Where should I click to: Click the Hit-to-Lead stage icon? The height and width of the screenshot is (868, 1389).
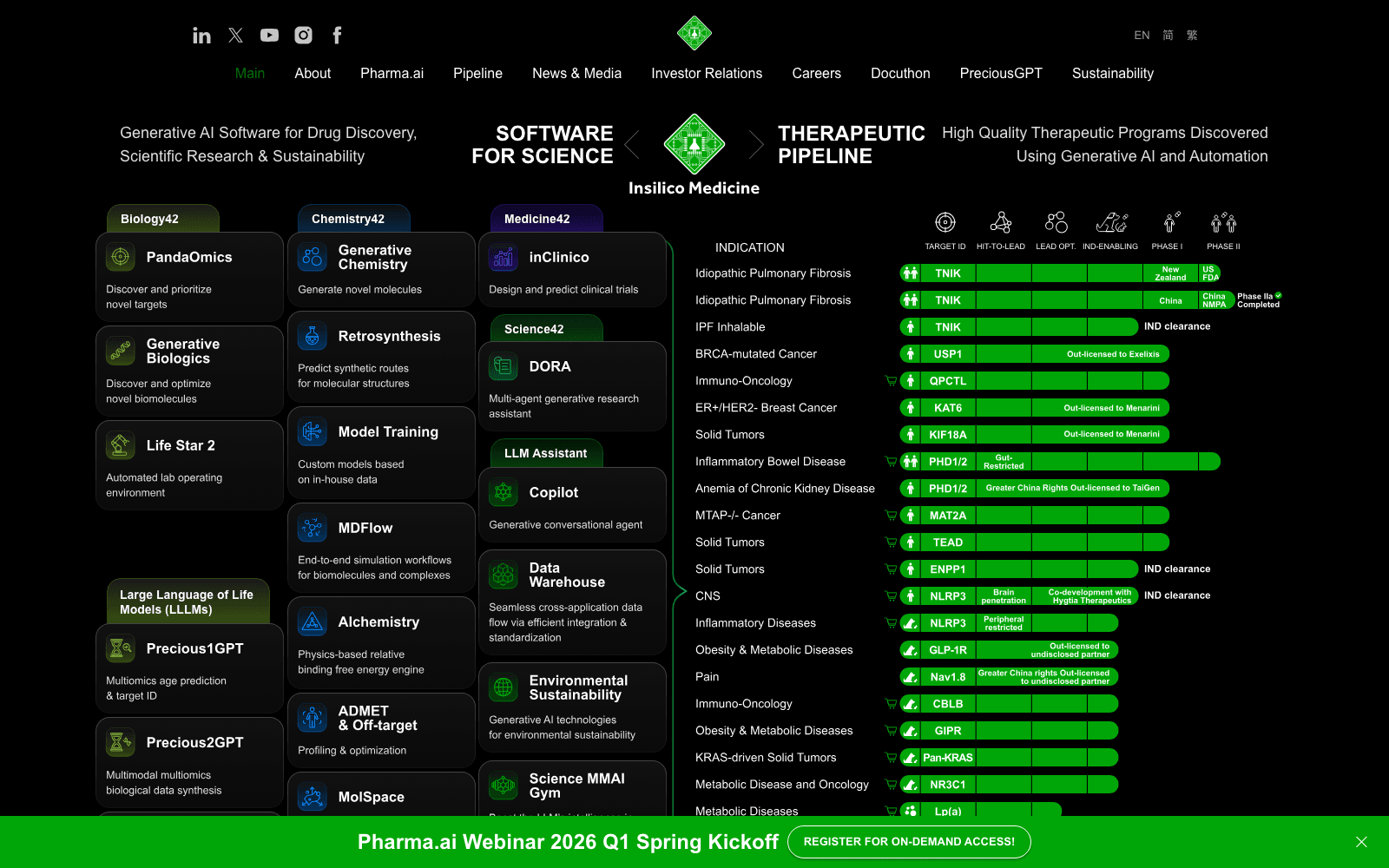pos(1001,222)
